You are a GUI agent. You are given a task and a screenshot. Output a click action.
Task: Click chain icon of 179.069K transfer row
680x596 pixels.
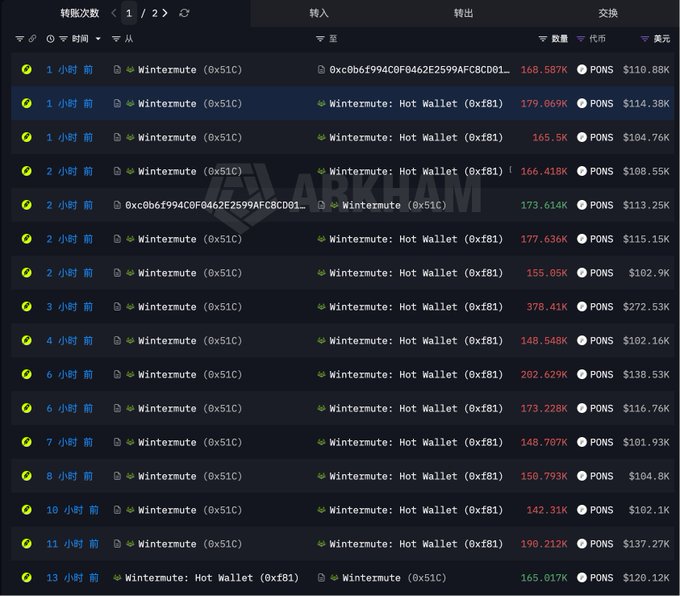point(26,103)
